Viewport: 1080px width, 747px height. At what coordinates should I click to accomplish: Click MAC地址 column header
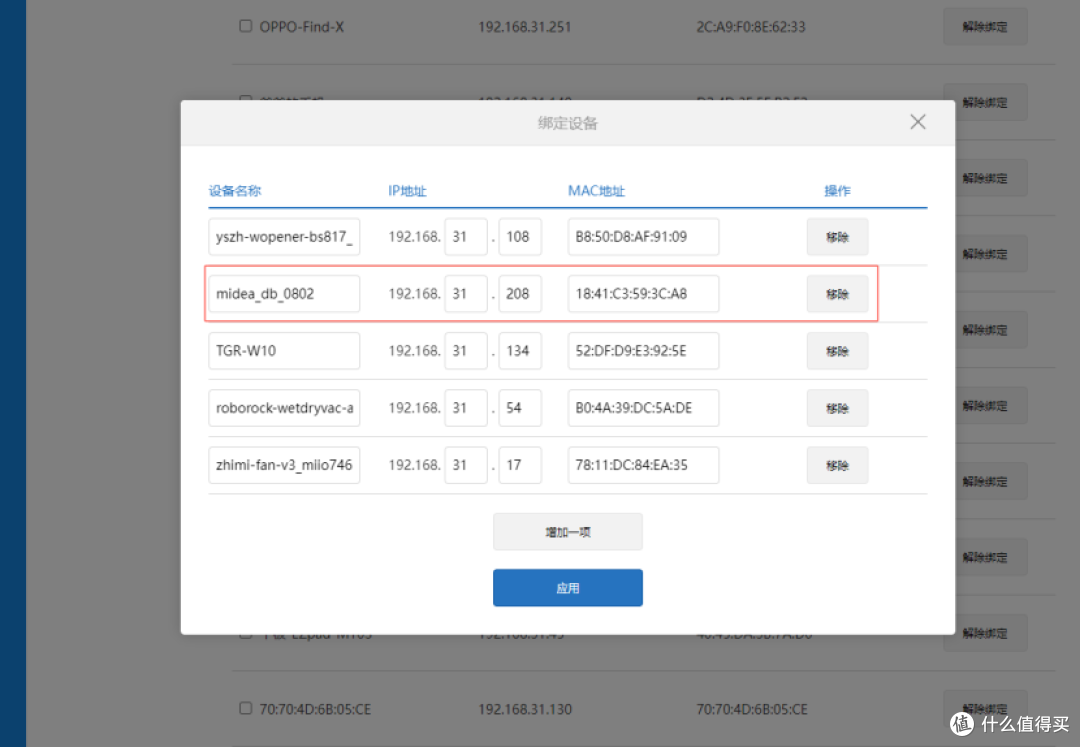596,191
